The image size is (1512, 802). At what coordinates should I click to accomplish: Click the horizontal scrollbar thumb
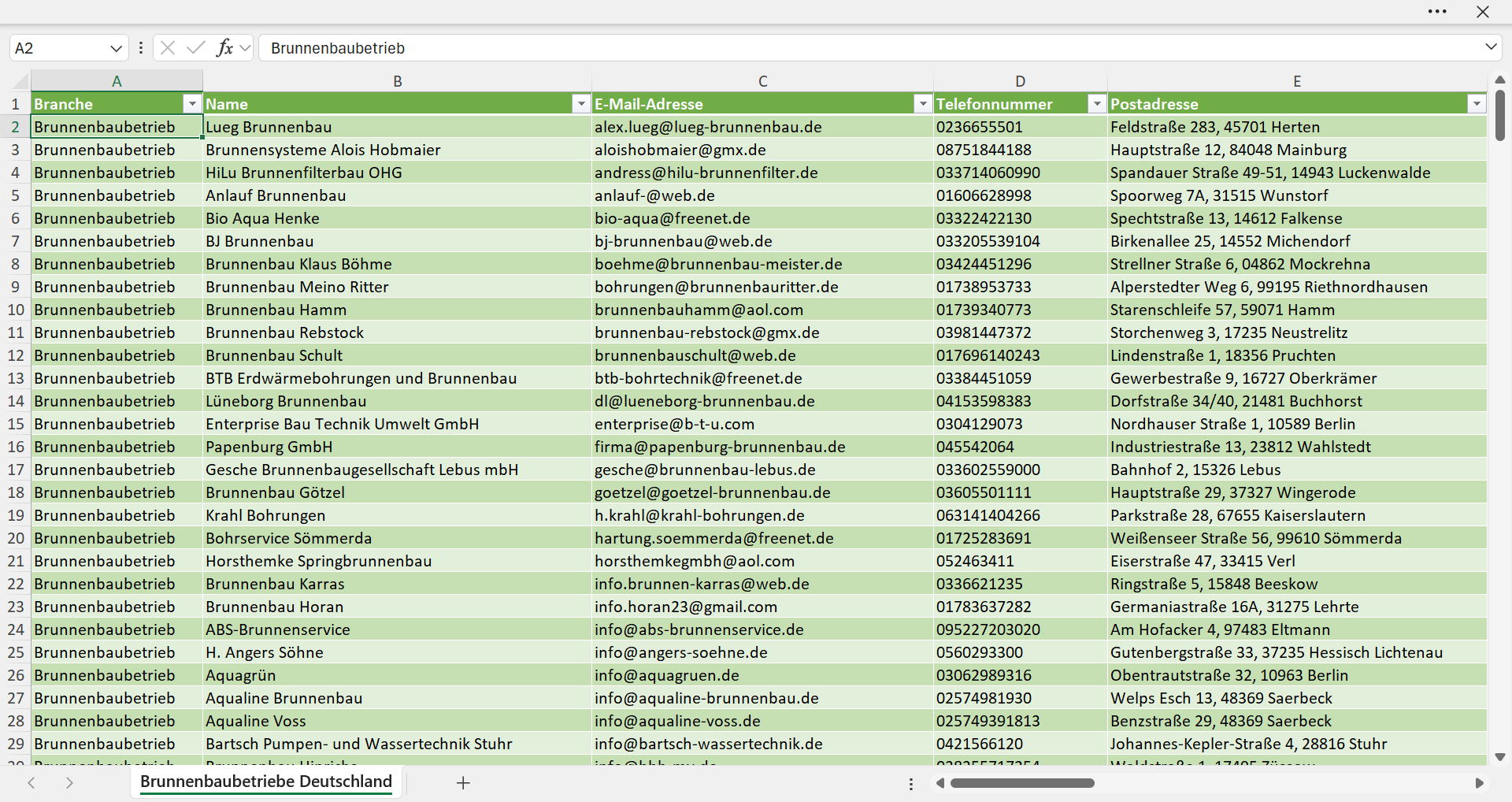coord(1022,783)
